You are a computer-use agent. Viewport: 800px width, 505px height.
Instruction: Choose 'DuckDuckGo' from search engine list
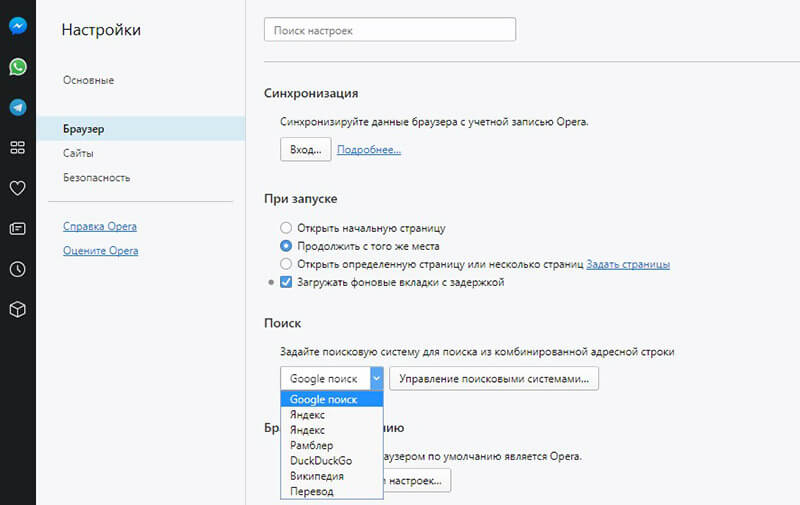332,461
